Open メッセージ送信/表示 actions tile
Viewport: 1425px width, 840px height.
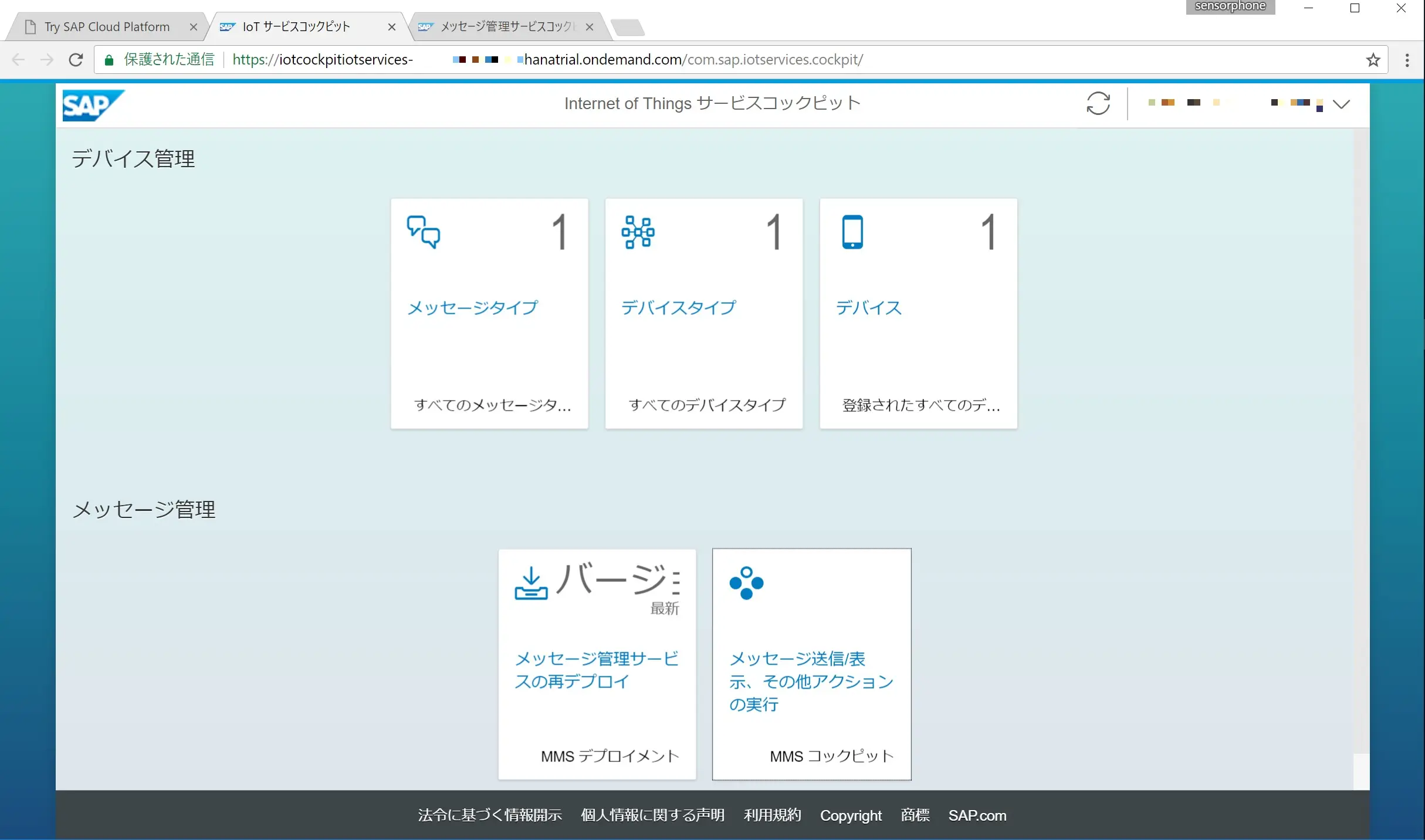coord(811,681)
